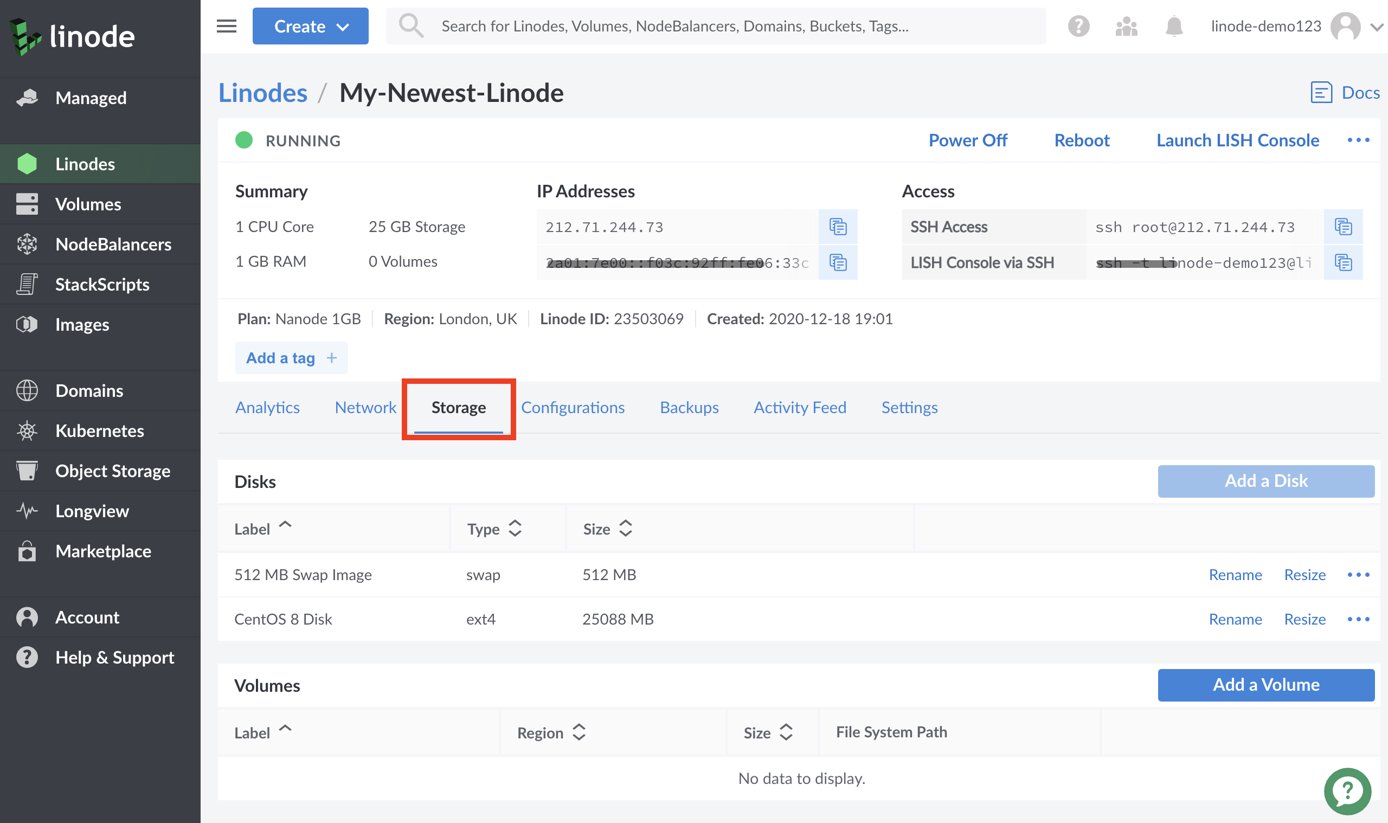Click the SSH Access command text
Viewport: 1388px width, 823px height.
(1195, 227)
